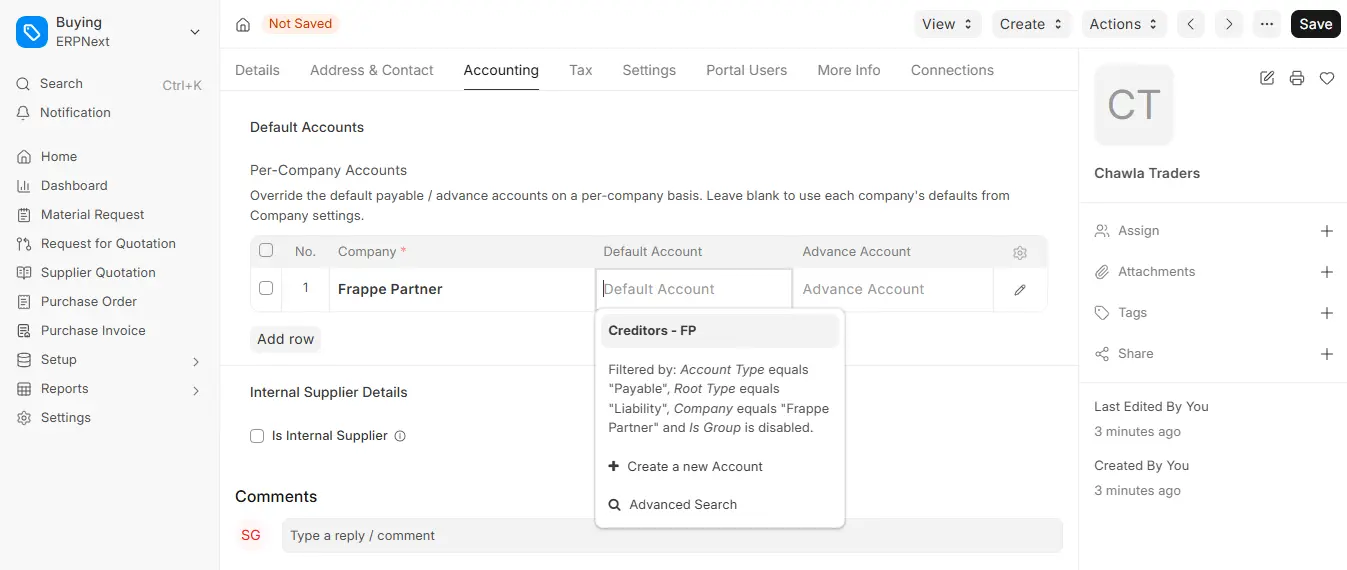This screenshot has width=1347, height=570.
Task: Click the print icon
Action: click(1297, 78)
